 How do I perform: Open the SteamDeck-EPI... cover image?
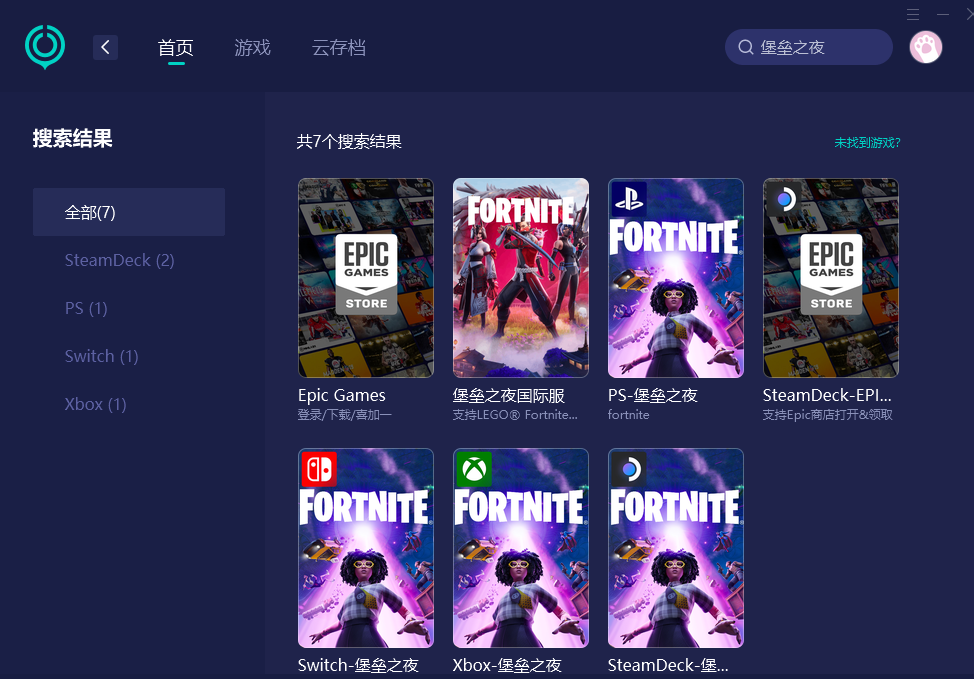[831, 278]
